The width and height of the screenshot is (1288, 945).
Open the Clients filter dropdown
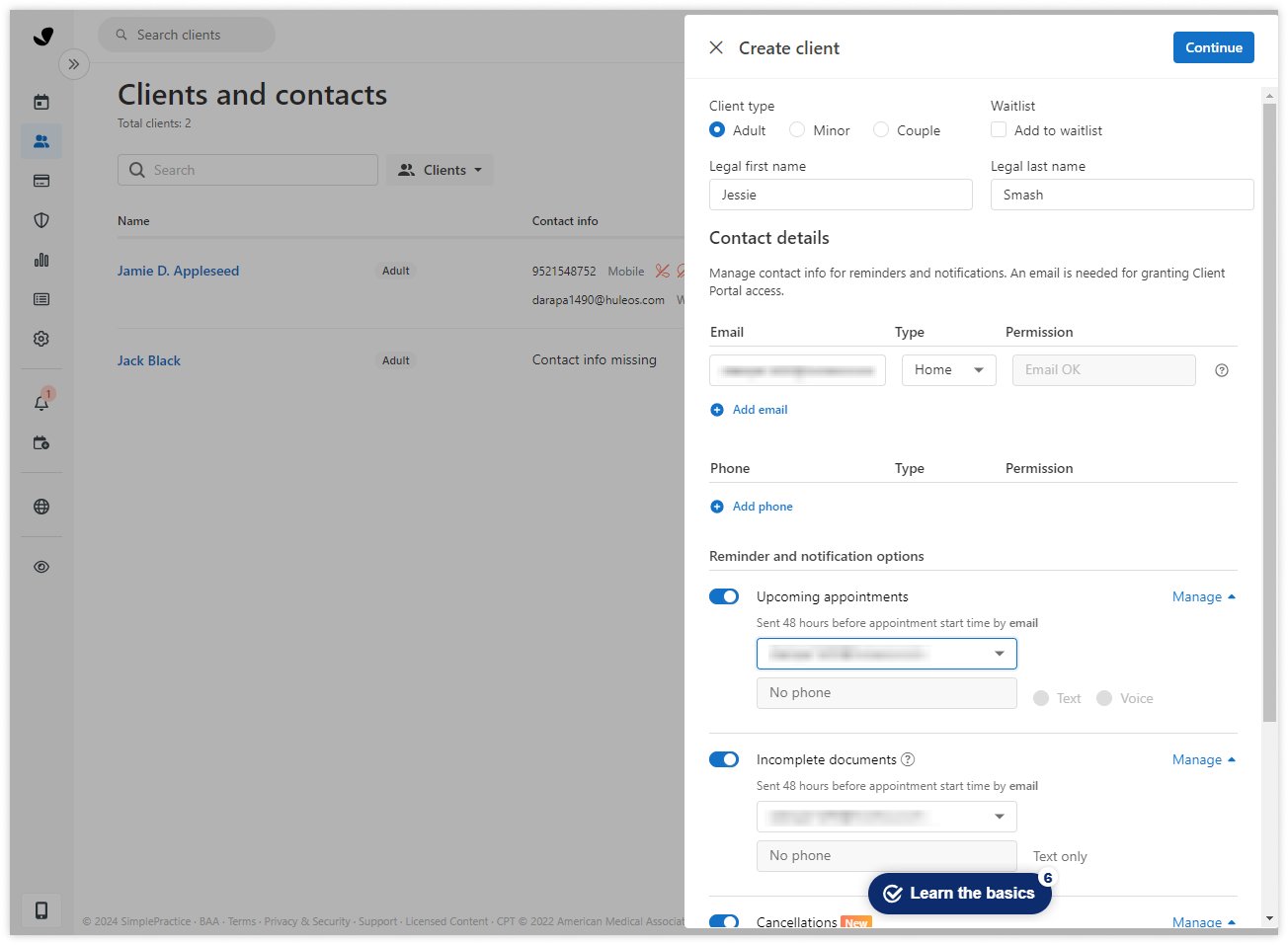440,170
